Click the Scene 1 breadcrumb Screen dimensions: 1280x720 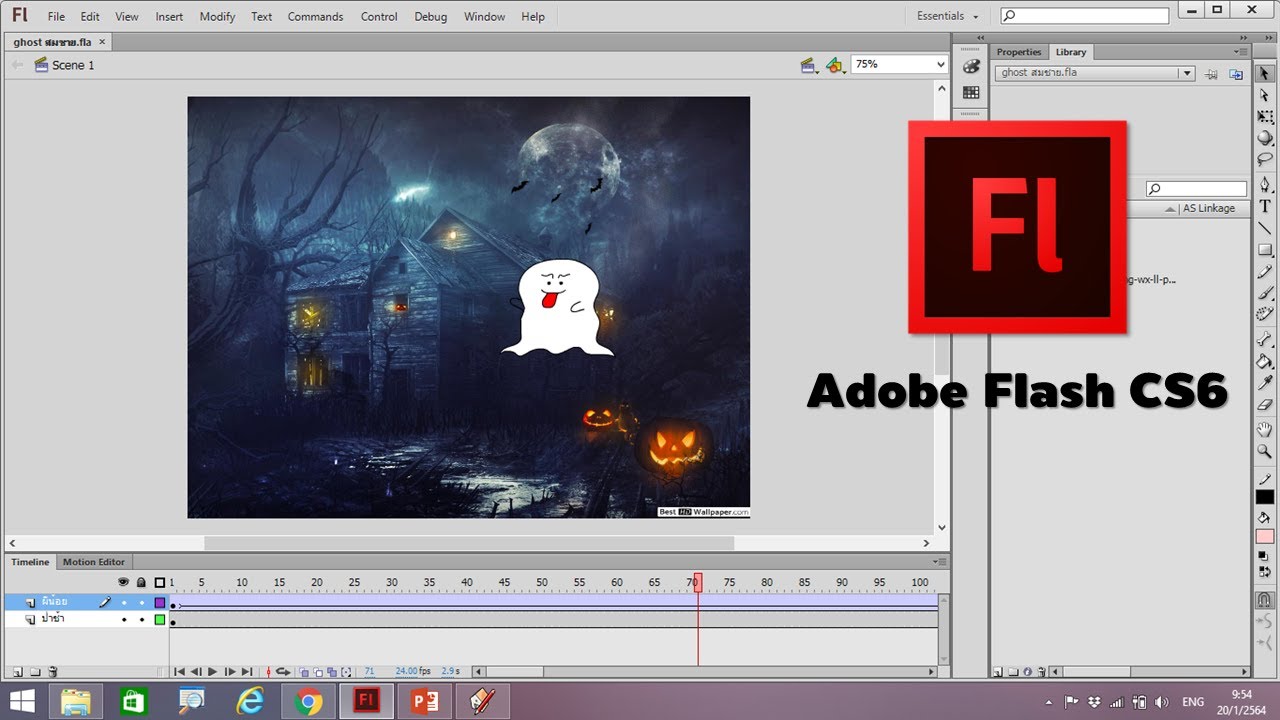tap(73, 65)
